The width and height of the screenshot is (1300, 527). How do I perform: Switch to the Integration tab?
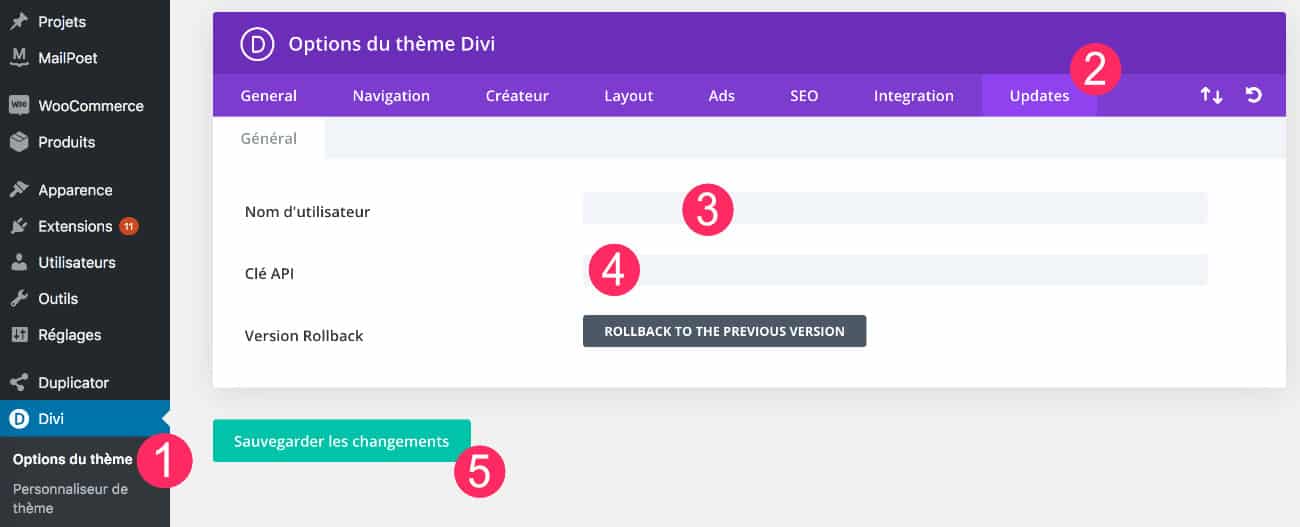914,96
